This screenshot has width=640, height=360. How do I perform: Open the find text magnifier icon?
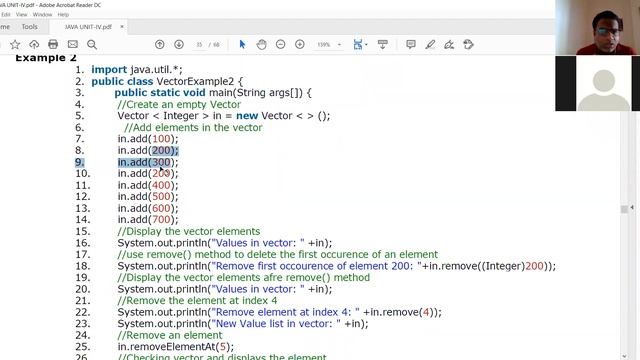click(x=92, y=44)
